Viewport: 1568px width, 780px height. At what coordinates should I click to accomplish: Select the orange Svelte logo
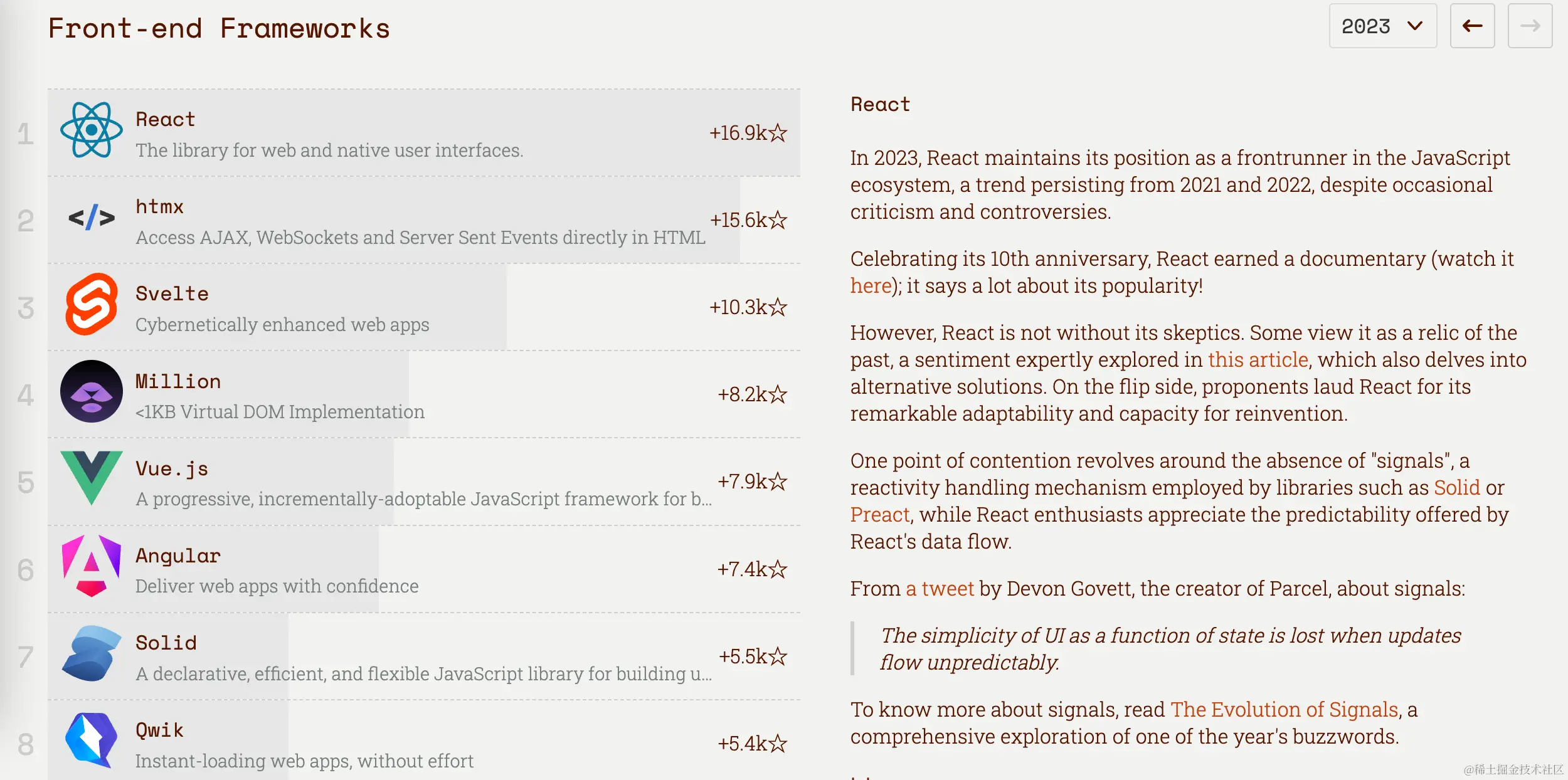pyautogui.click(x=92, y=304)
